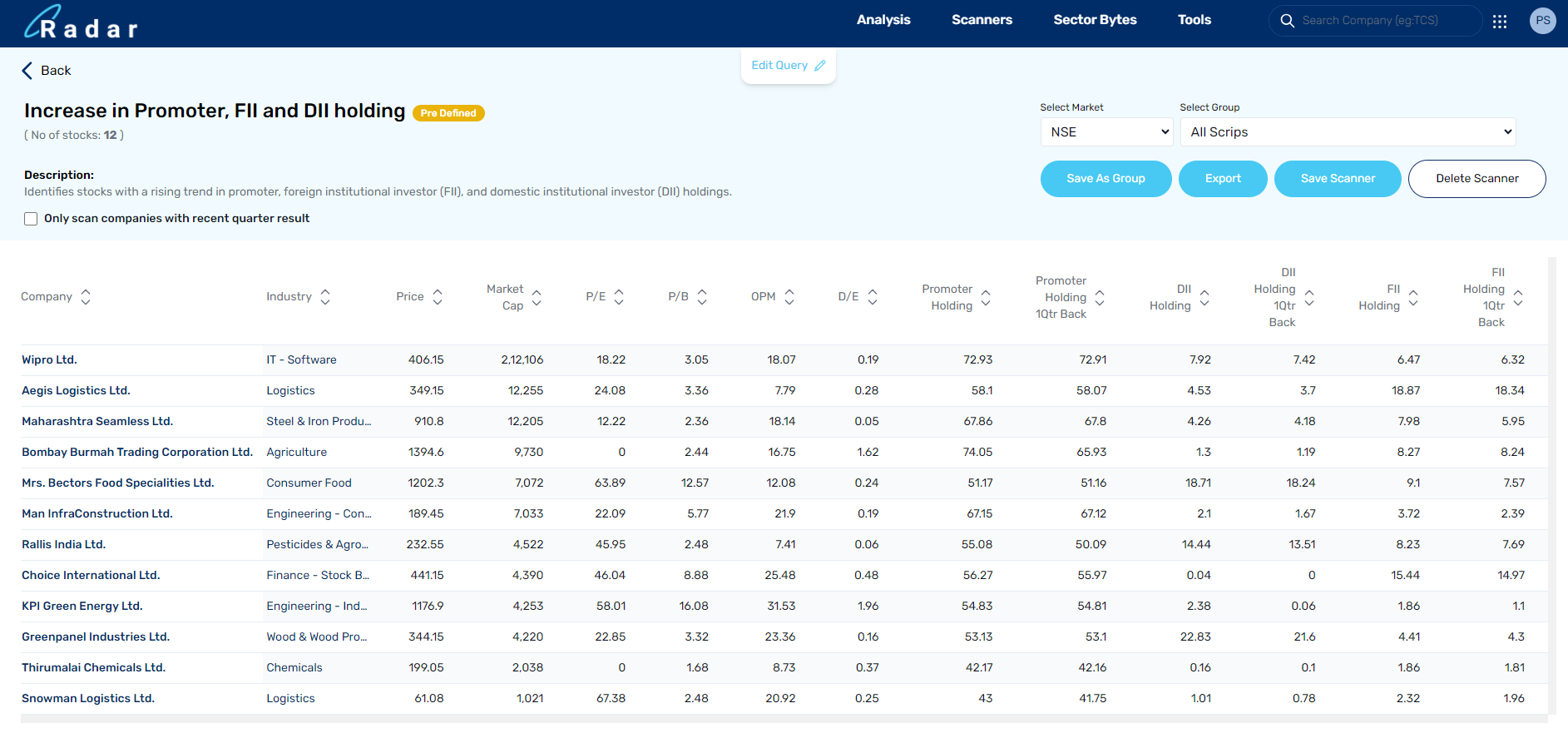Image resolution: width=1568 pixels, height=733 pixels.
Task: Sort by Market Cap column arrows
Action: point(537,297)
